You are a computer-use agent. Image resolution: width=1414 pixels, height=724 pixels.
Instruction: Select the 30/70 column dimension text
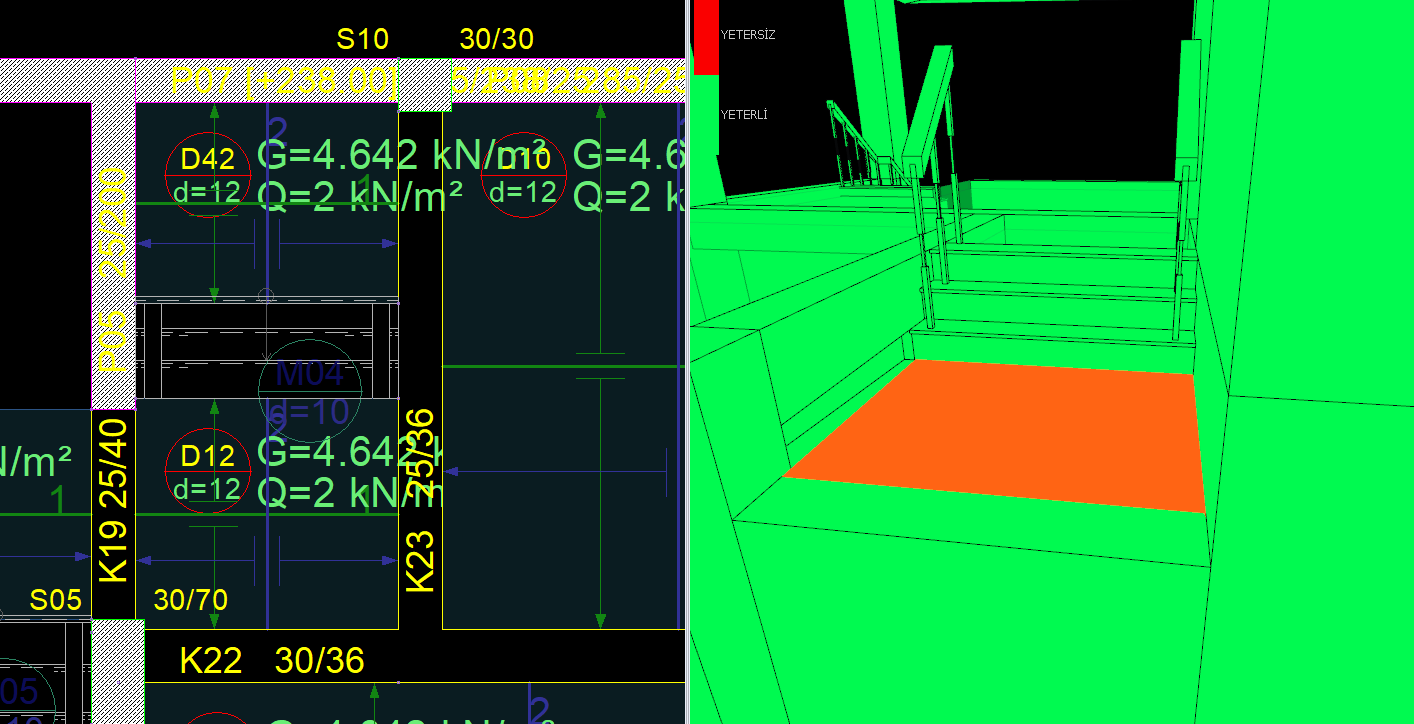click(190, 600)
